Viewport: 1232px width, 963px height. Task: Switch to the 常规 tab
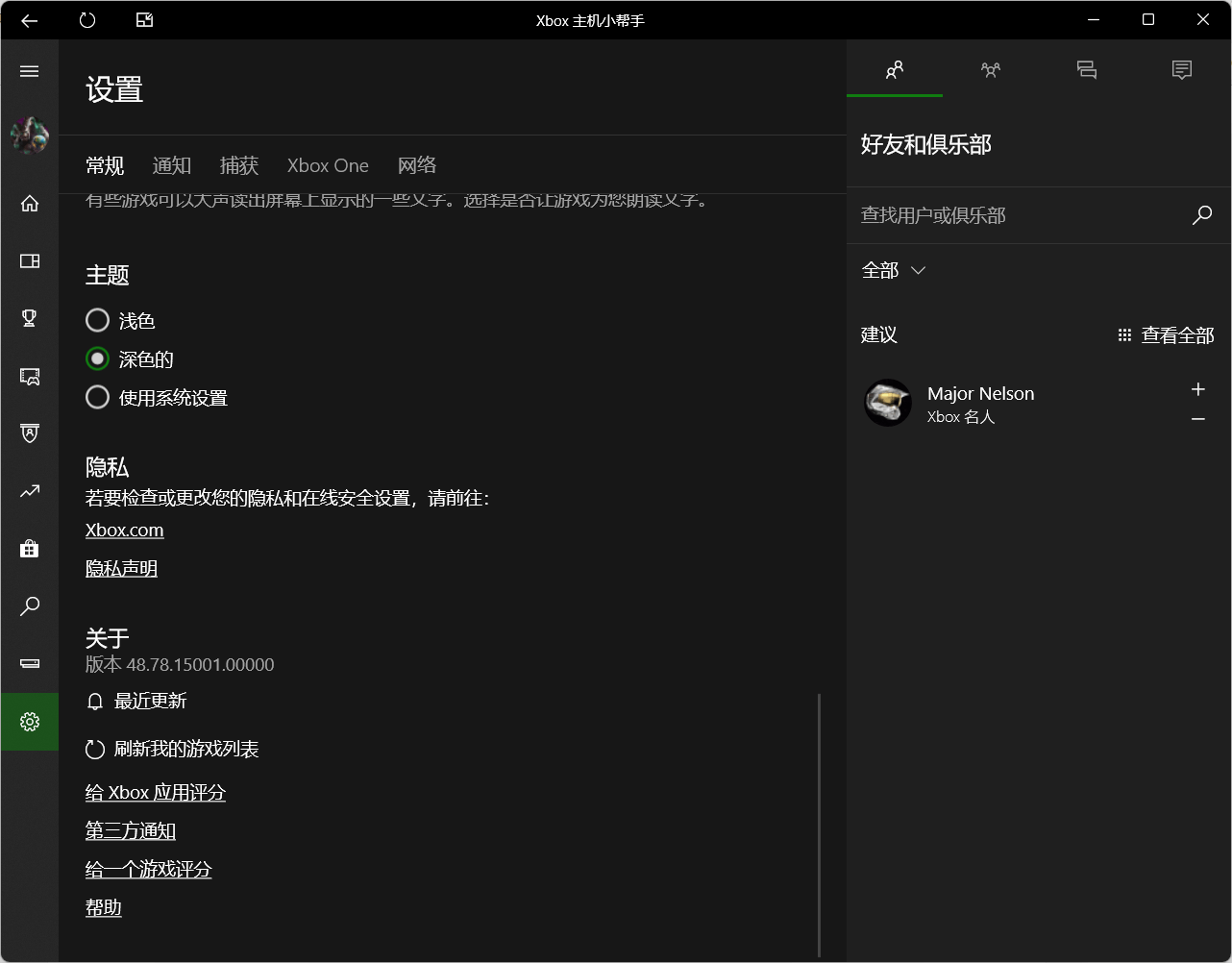pos(105,165)
